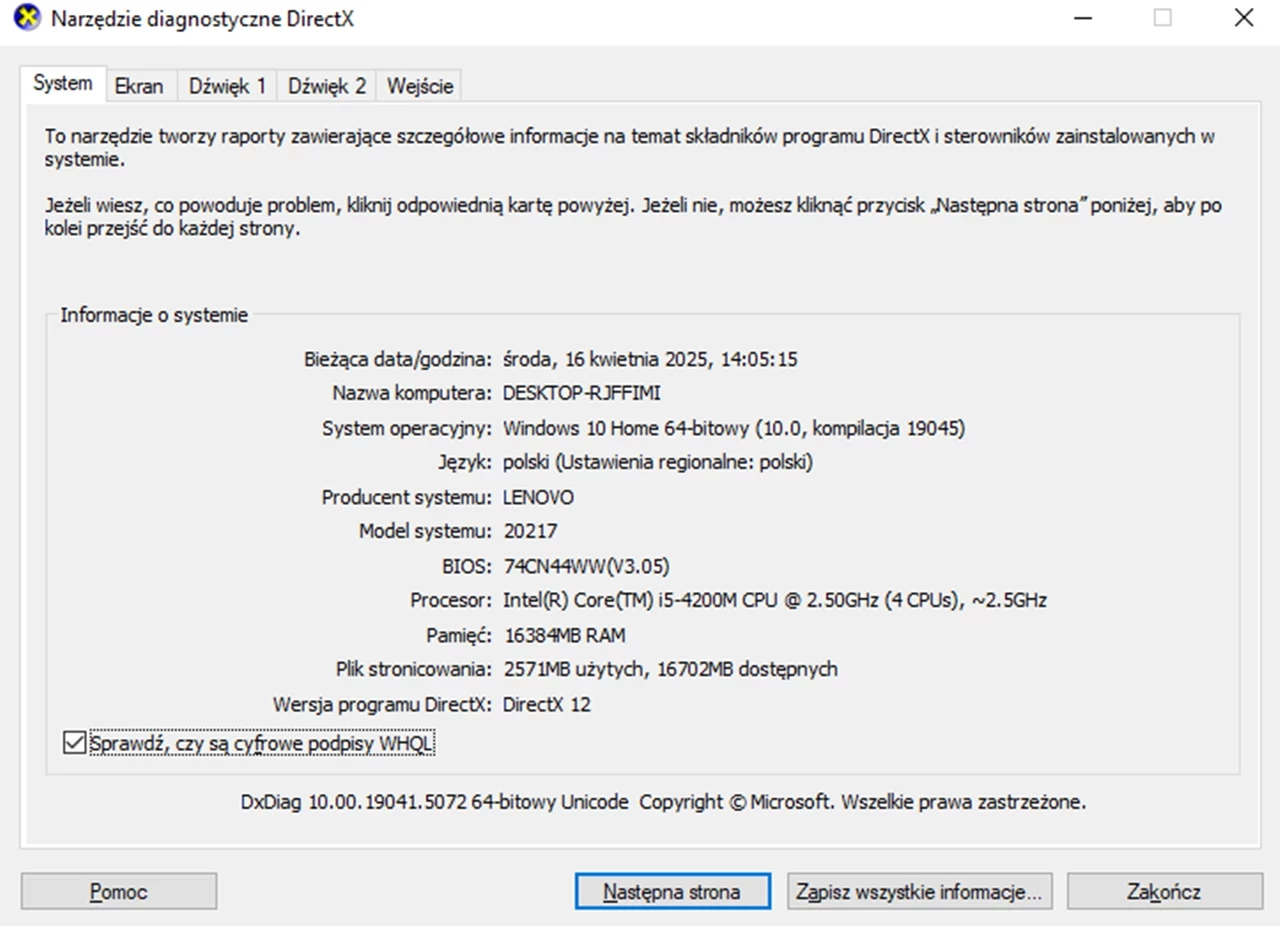Click the manufacturer value LENOVO

click(x=538, y=497)
